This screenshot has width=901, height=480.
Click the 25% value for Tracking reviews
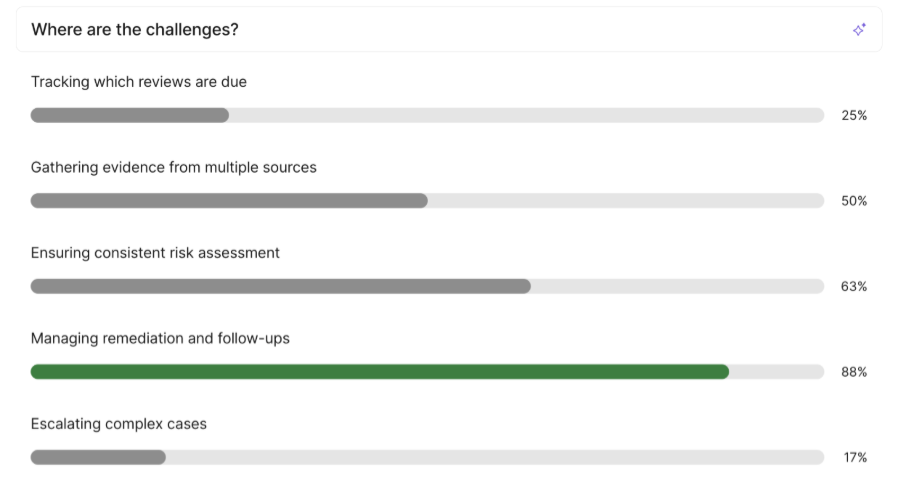point(853,115)
